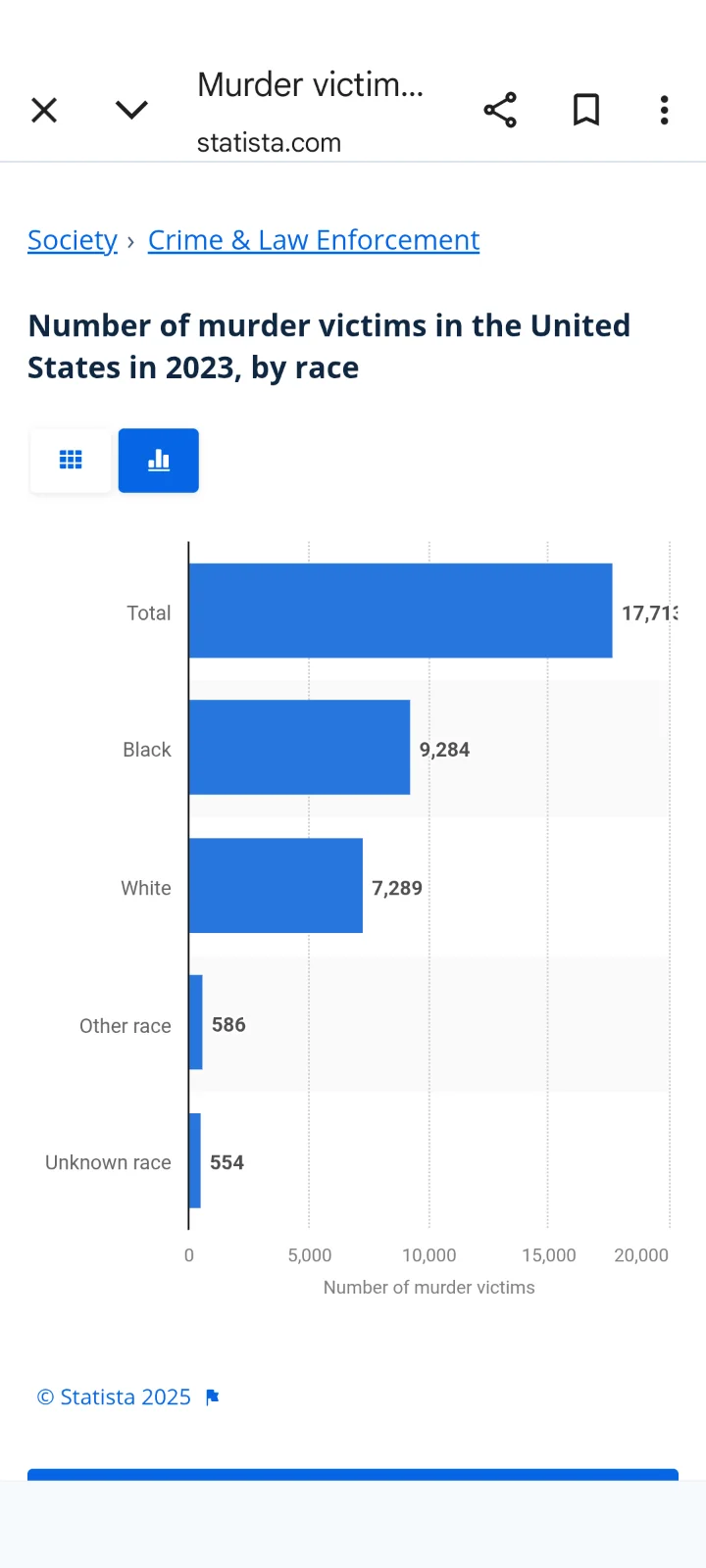
Task: Close the browser custom tab
Action: click(44, 110)
